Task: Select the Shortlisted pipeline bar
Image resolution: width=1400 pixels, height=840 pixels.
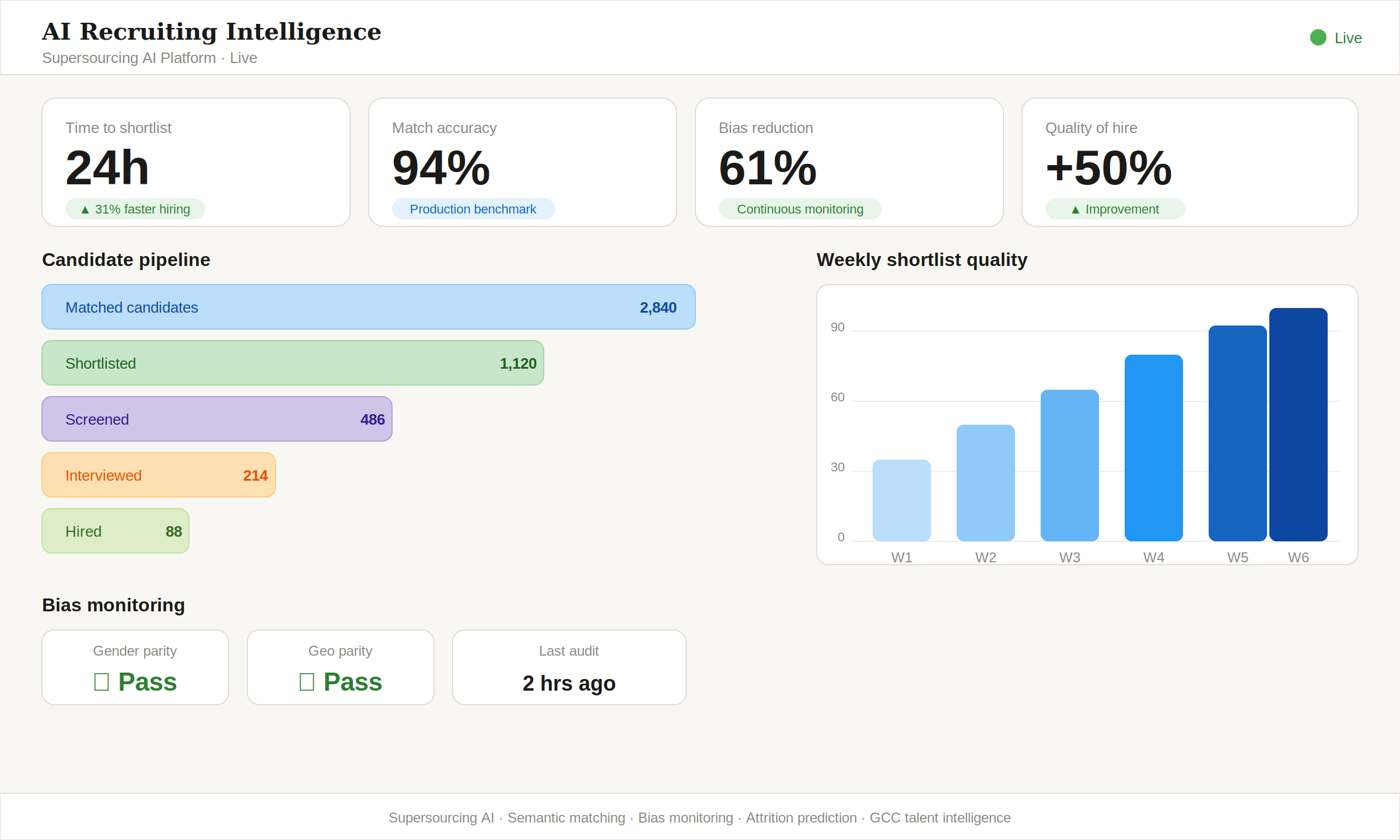Action: click(293, 363)
